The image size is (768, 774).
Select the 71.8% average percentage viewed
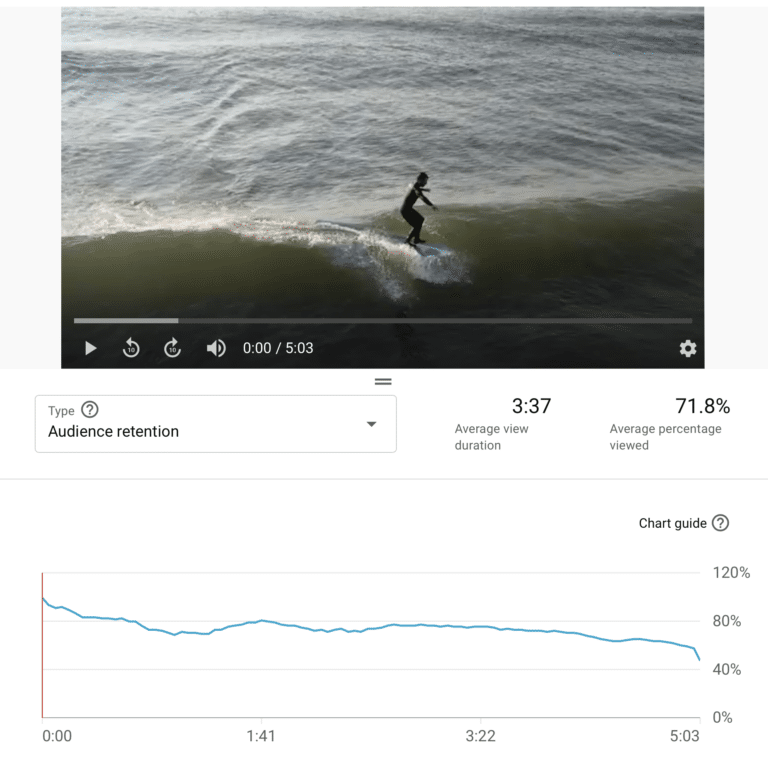(x=702, y=406)
